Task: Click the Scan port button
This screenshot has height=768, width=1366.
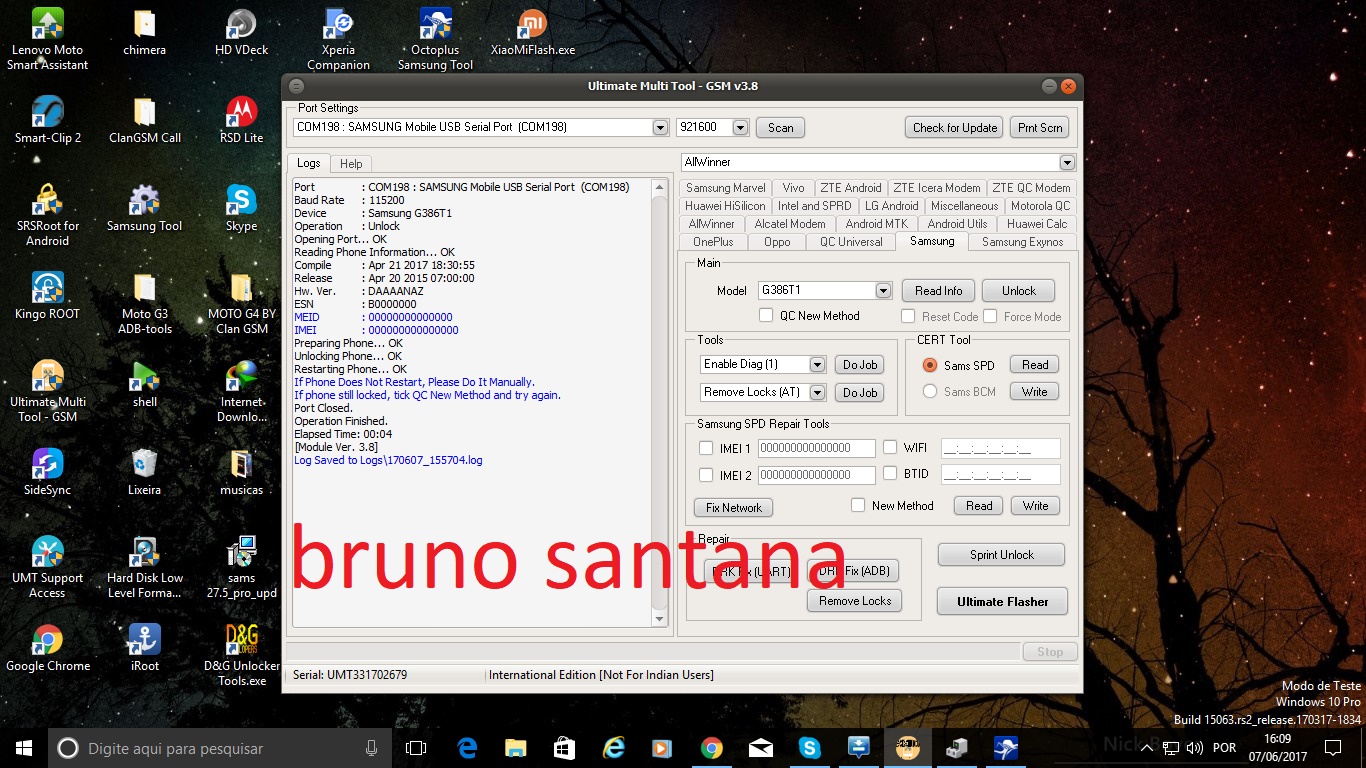Action: [x=780, y=128]
